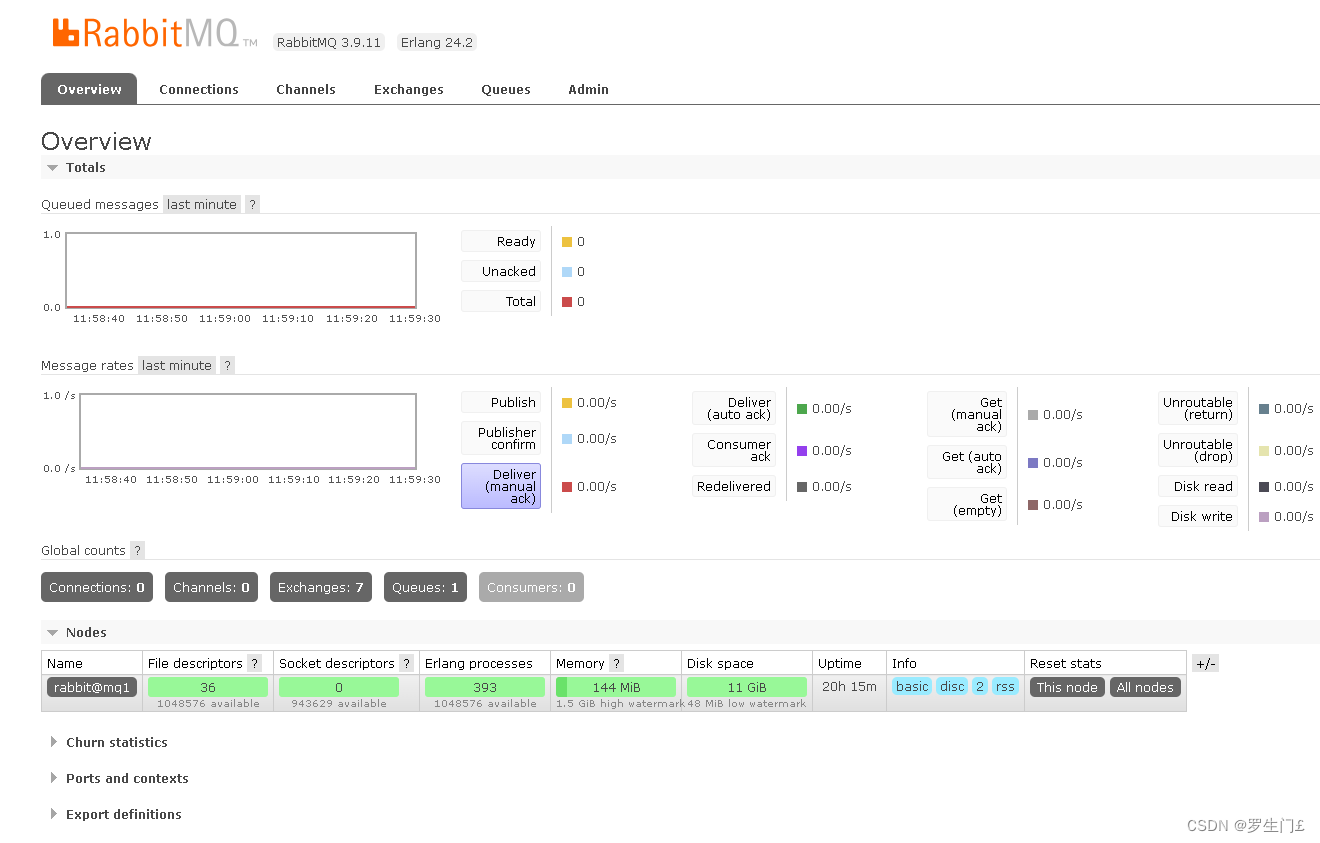This screenshot has height=843, width=1320.
Task: Click the Erlang 24.2 version label
Action: [436, 42]
